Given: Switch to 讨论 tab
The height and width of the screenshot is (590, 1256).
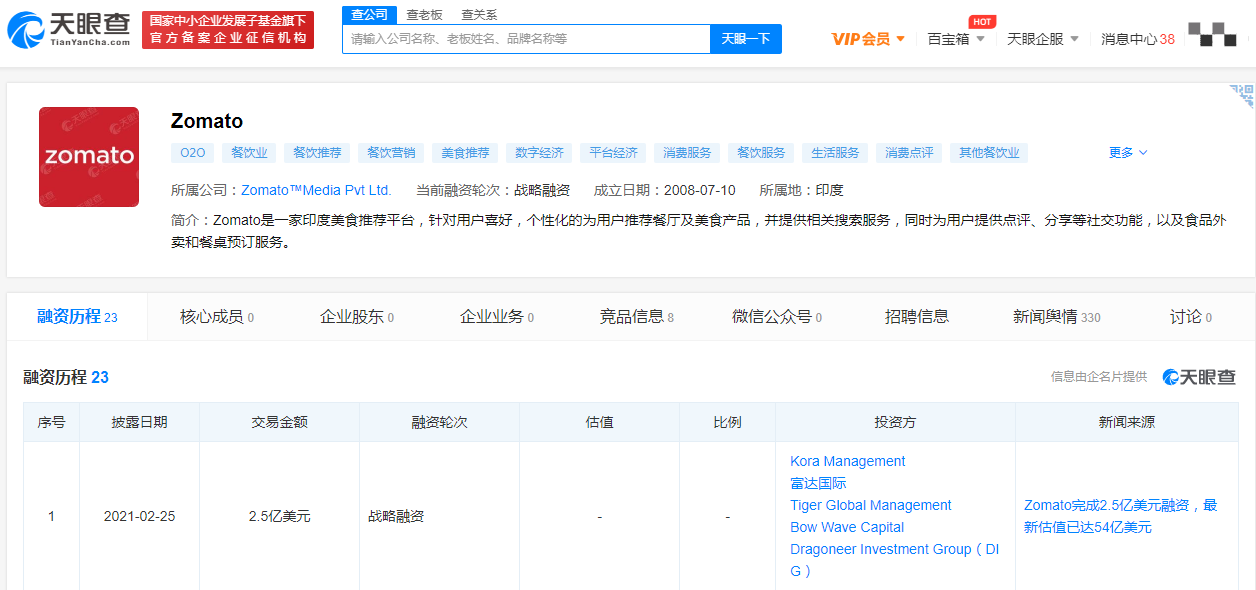Looking at the screenshot, I should pos(1191,317).
